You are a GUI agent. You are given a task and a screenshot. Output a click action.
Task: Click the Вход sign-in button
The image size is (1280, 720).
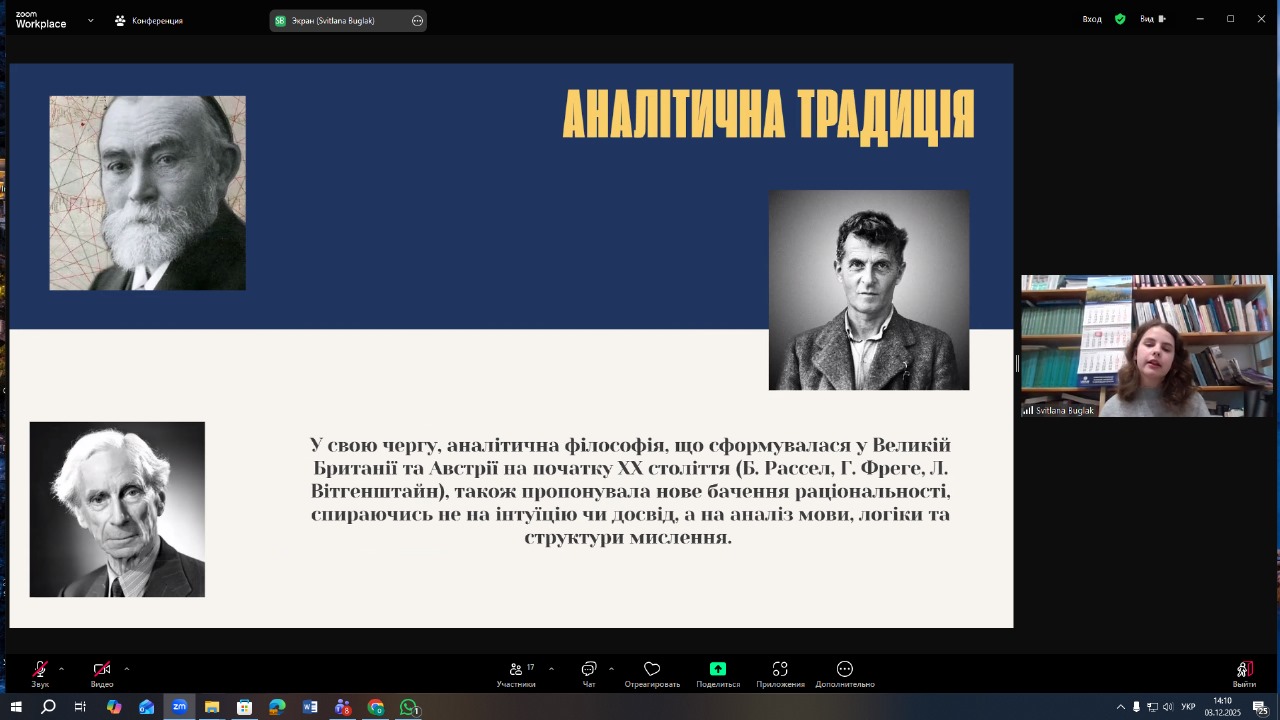[1092, 19]
